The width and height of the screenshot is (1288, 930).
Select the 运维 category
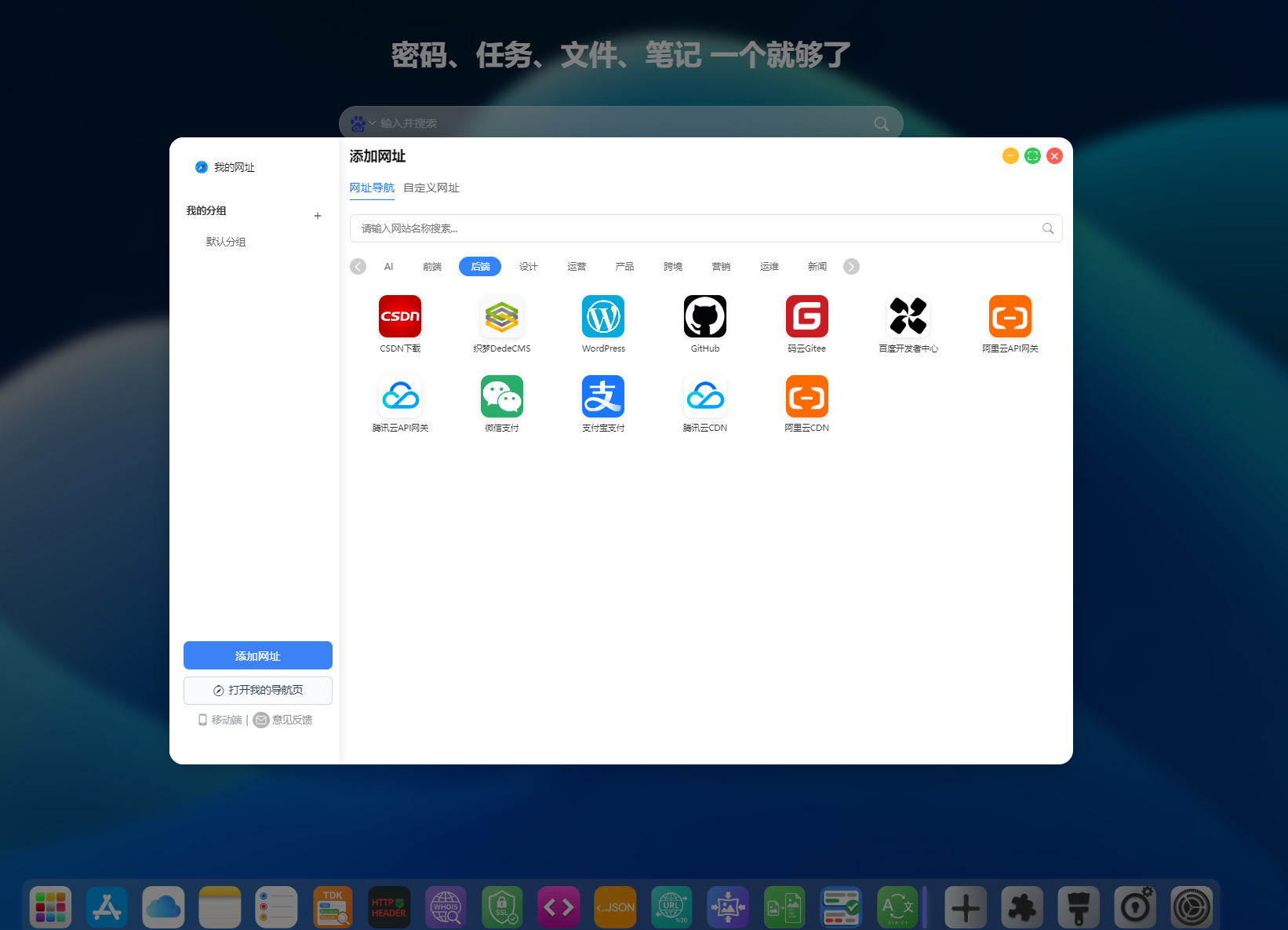click(770, 267)
